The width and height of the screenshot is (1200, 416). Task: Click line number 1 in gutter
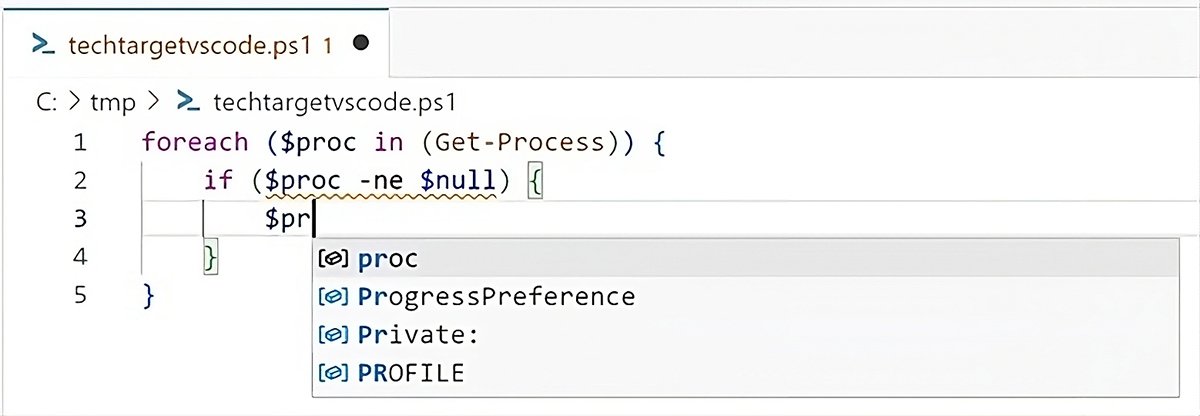pyautogui.click(x=80, y=143)
